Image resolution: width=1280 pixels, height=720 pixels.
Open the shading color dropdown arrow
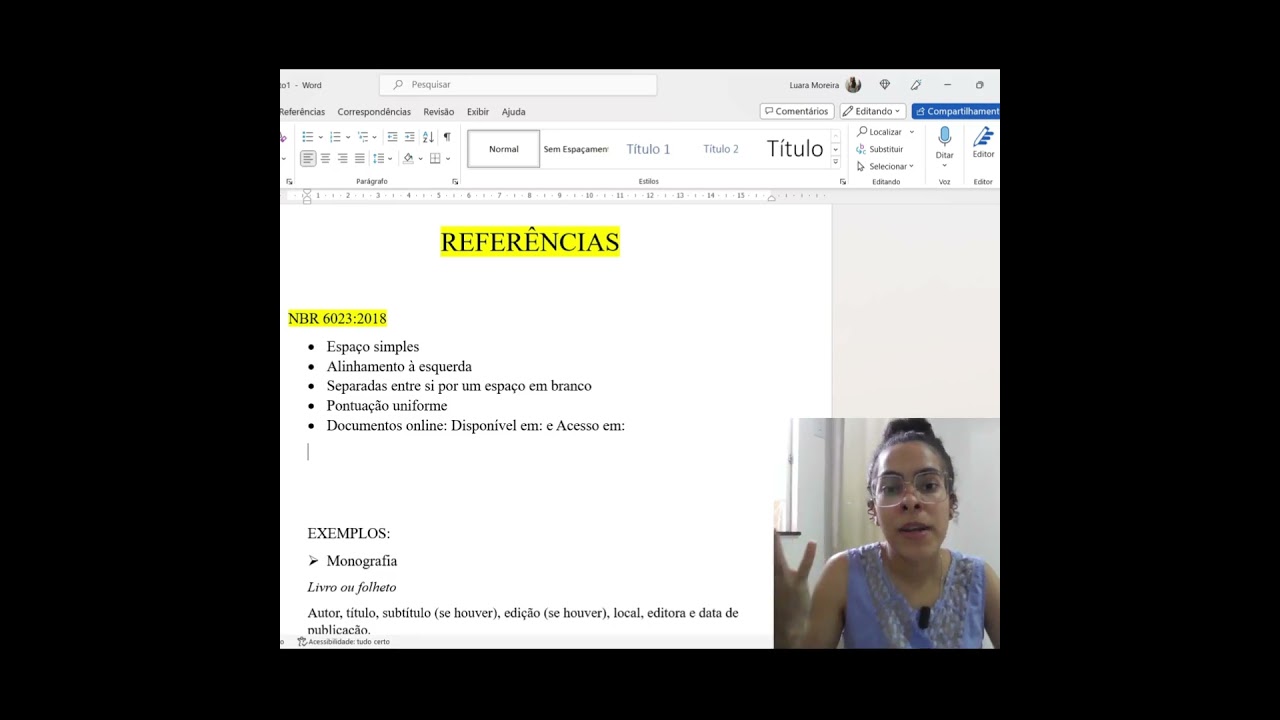[420, 158]
